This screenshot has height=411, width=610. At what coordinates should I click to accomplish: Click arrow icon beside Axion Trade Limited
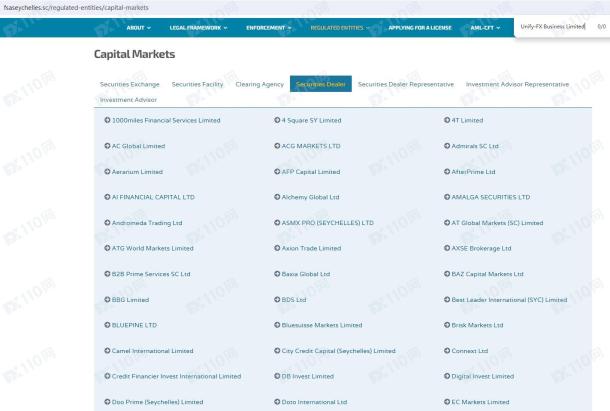point(277,248)
